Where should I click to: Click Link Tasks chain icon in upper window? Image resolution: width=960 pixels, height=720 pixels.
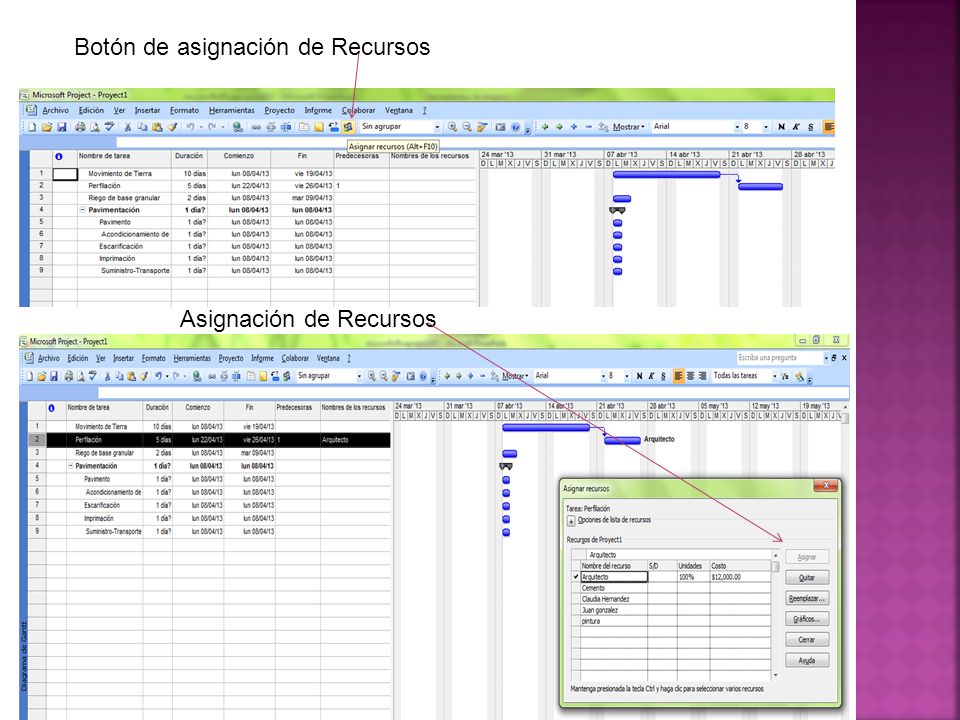click(256, 127)
